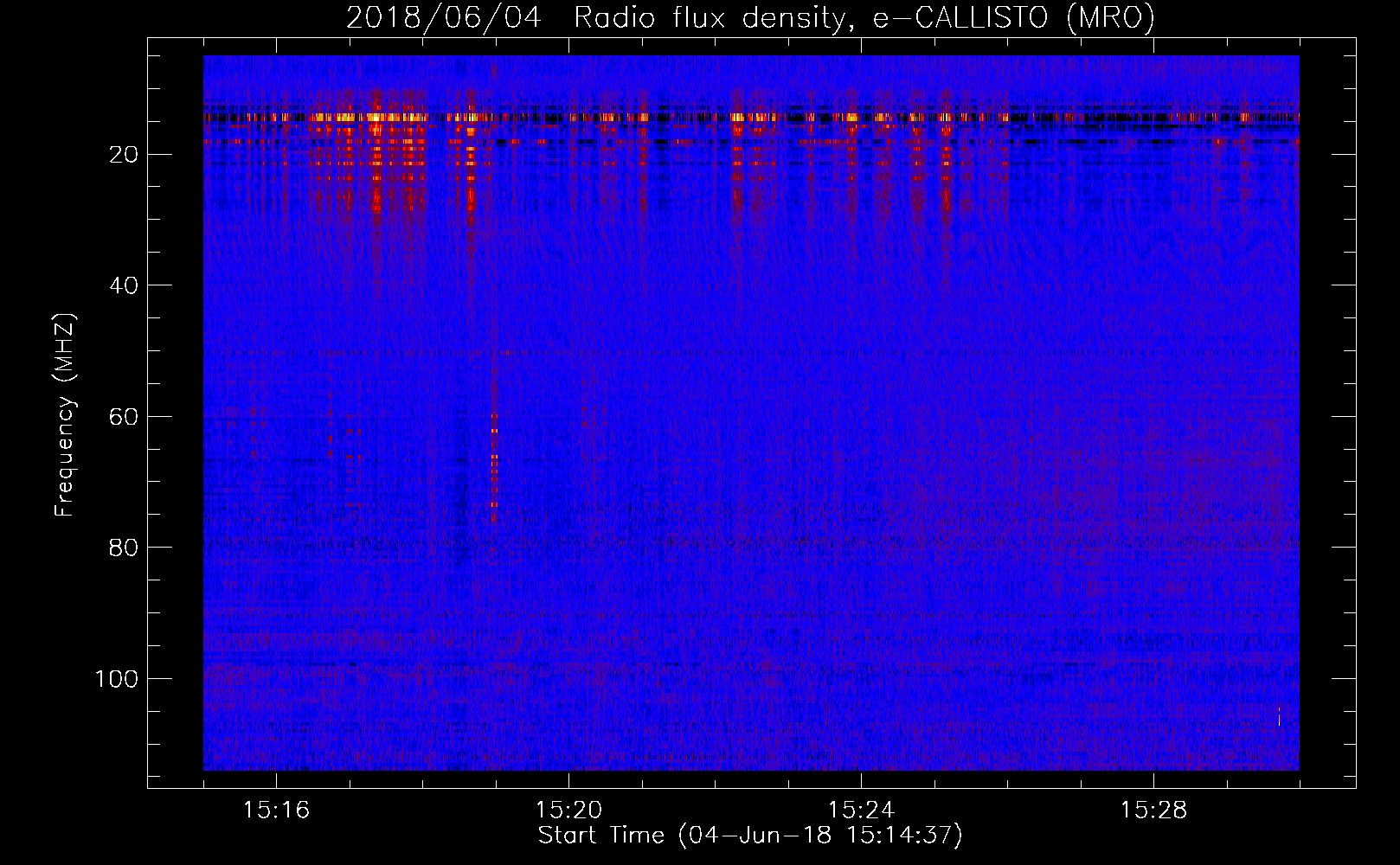
Task: Click the yellow spike near 105 MHz at right edge
Action: point(1279,716)
